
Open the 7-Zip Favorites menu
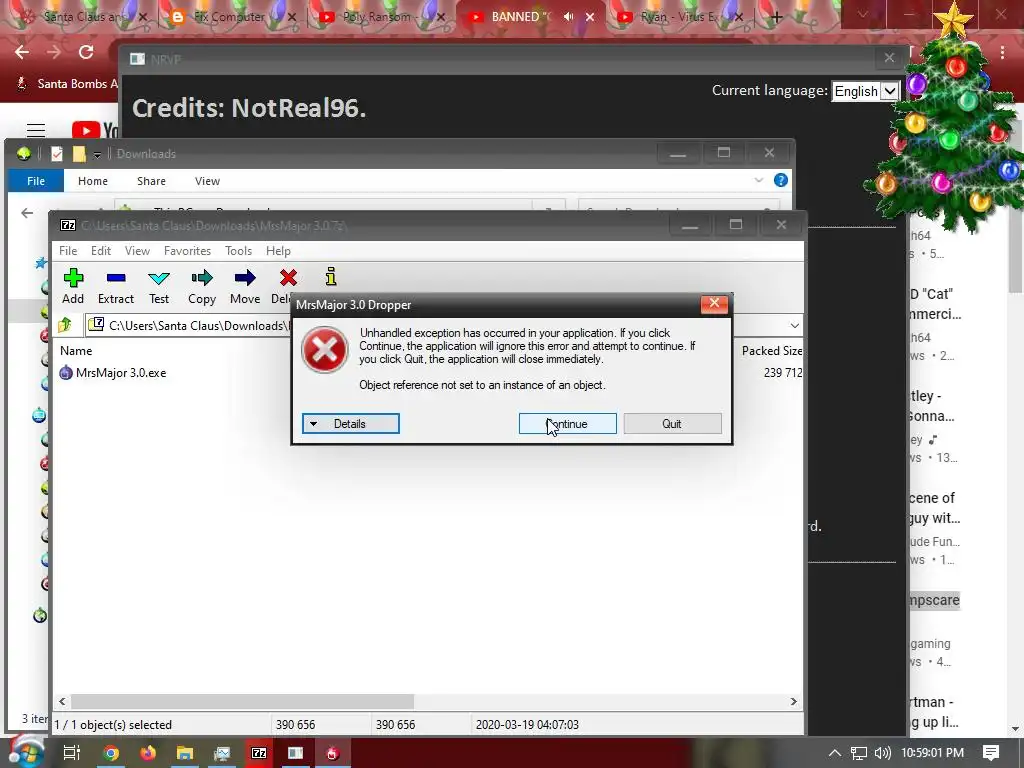(x=187, y=251)
